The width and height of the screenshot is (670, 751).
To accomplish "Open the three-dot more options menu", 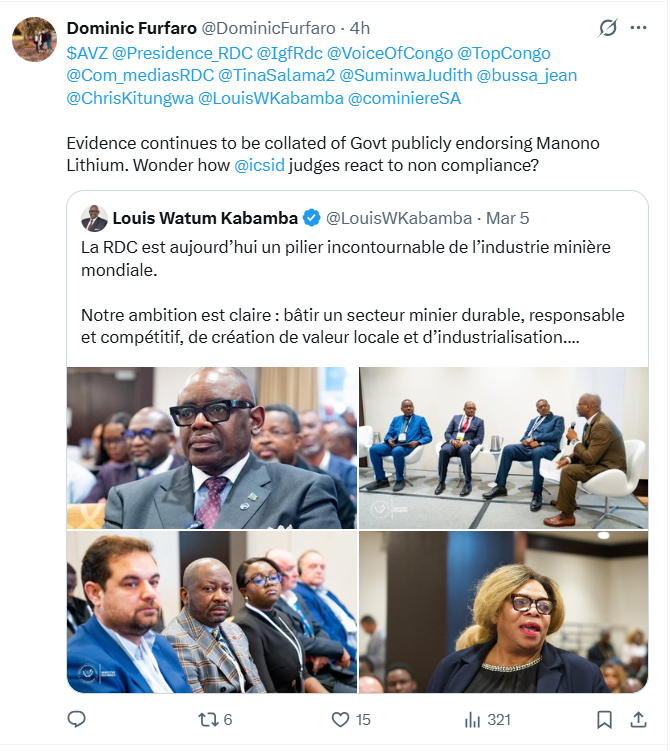I will (638, 28).
